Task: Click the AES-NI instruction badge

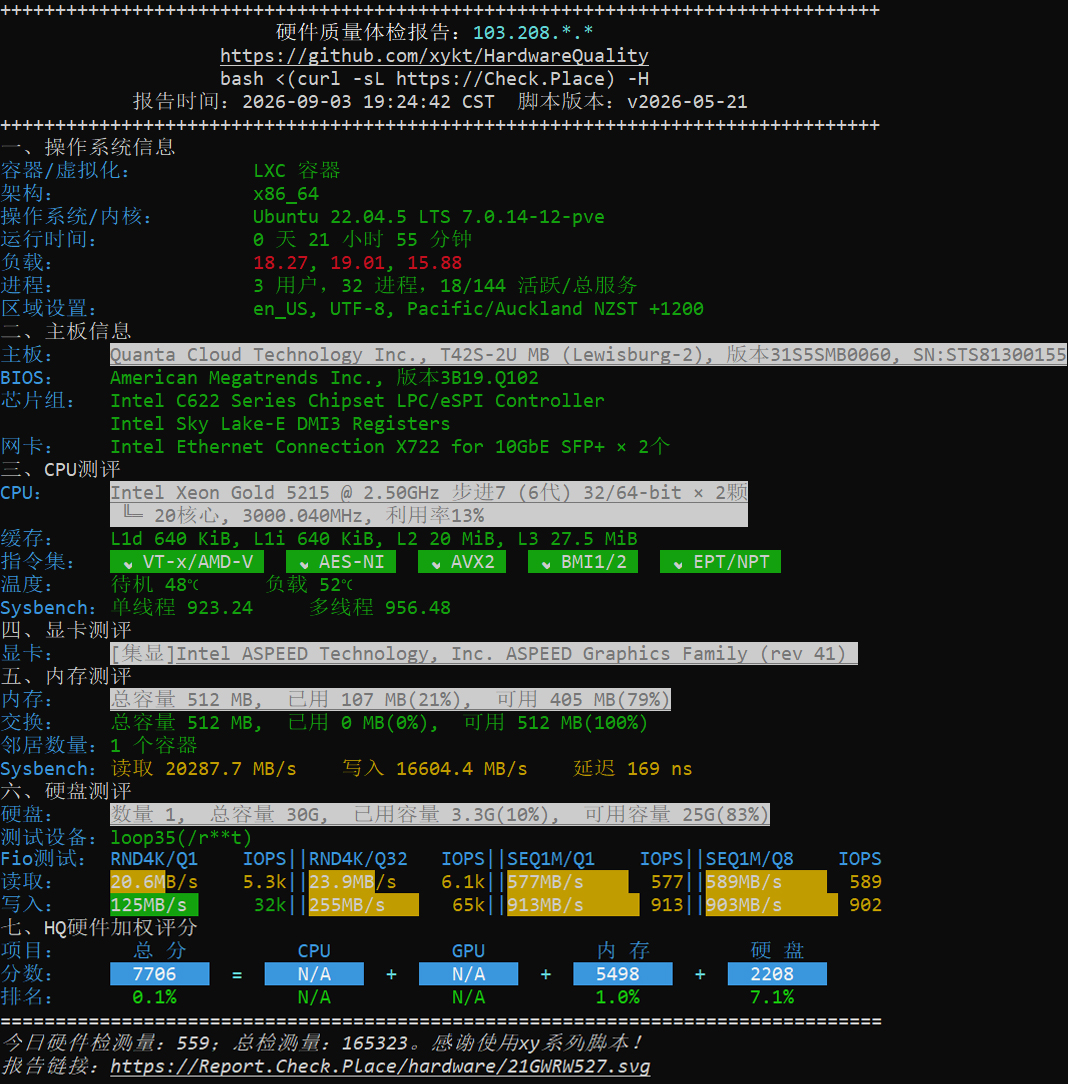Action: point(341,561)
